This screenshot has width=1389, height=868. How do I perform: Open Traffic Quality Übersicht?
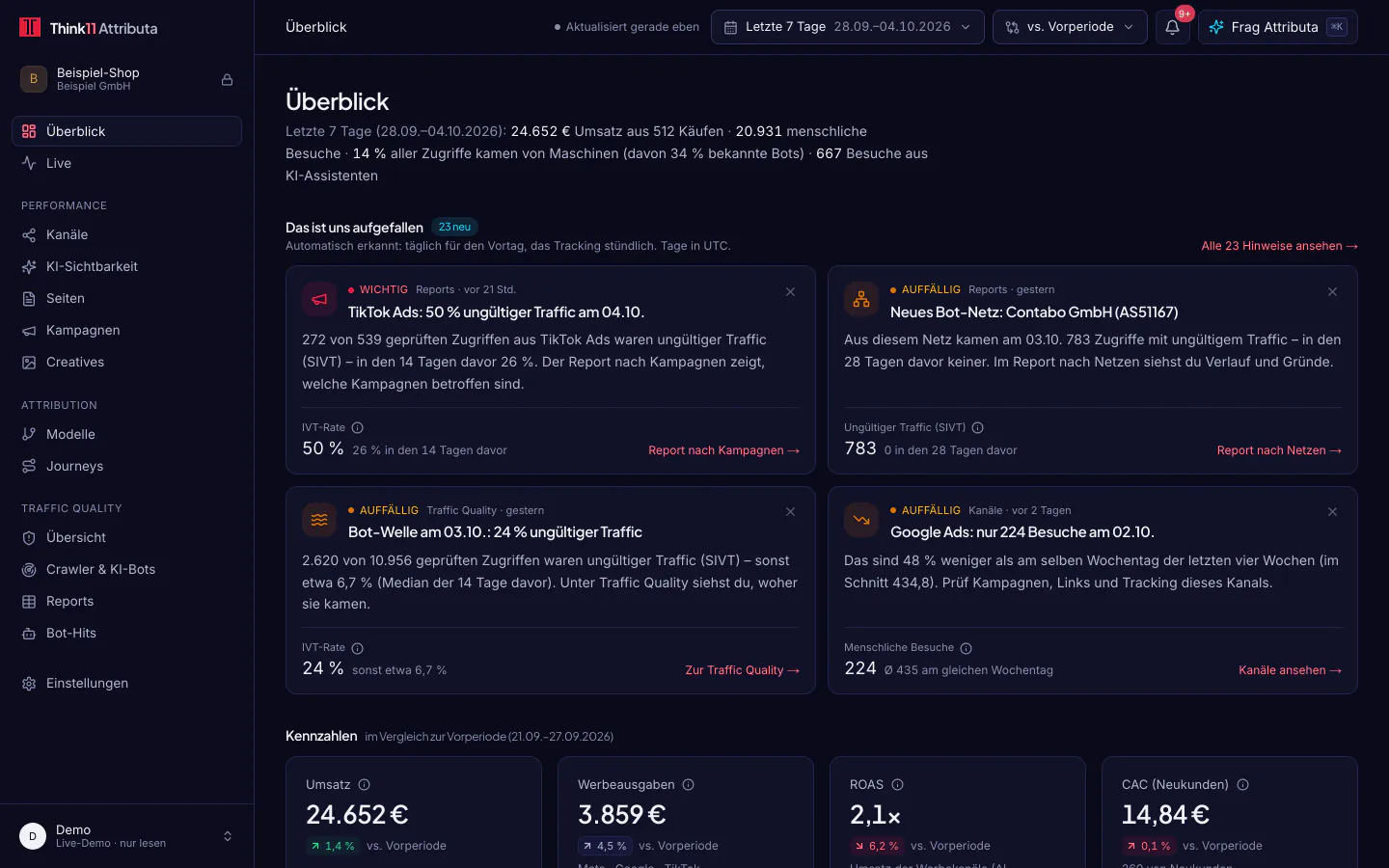[x=126, y=537]
